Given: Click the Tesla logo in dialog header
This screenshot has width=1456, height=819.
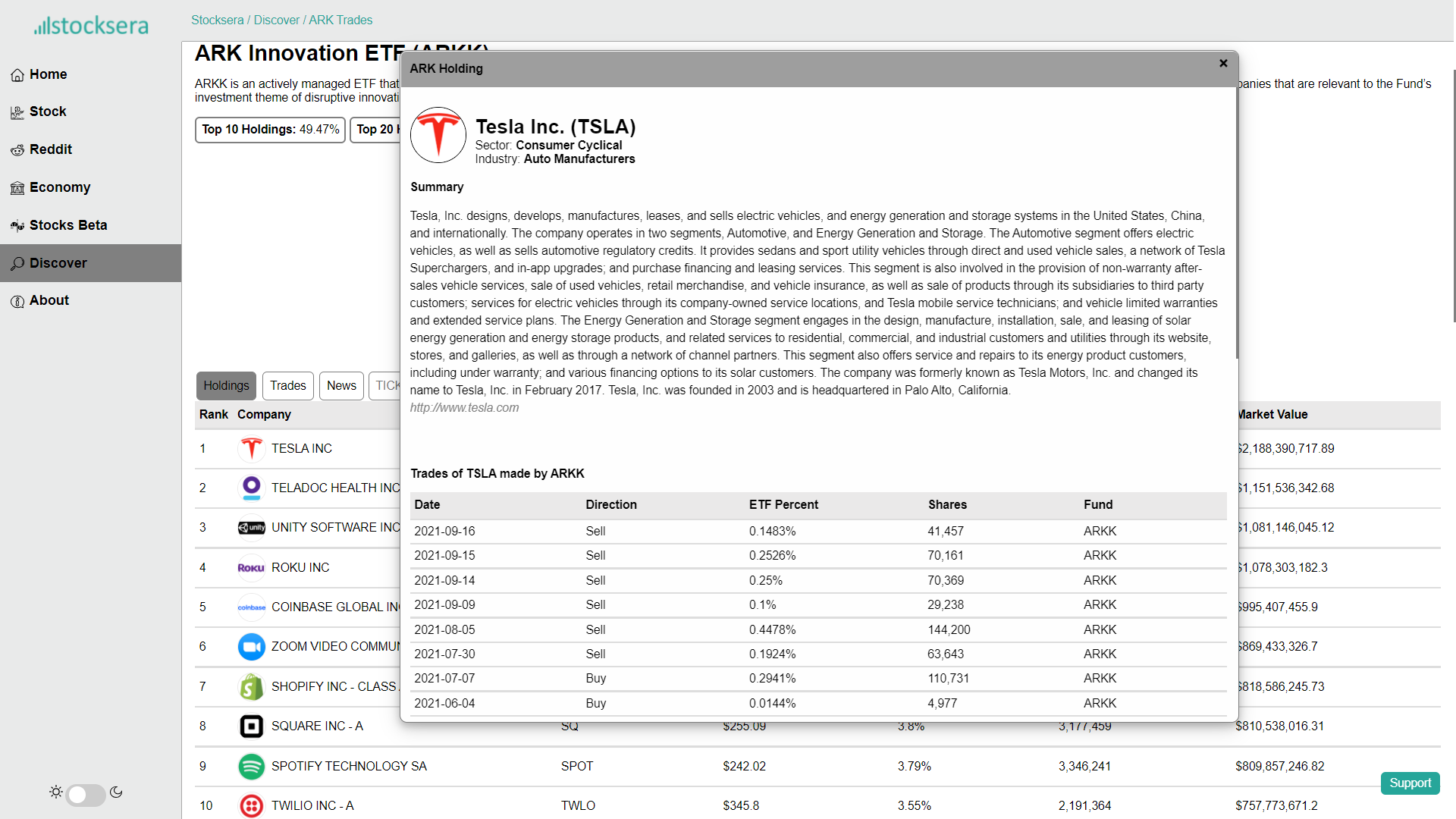Looking at the screenshot, I should coord(438,135).
